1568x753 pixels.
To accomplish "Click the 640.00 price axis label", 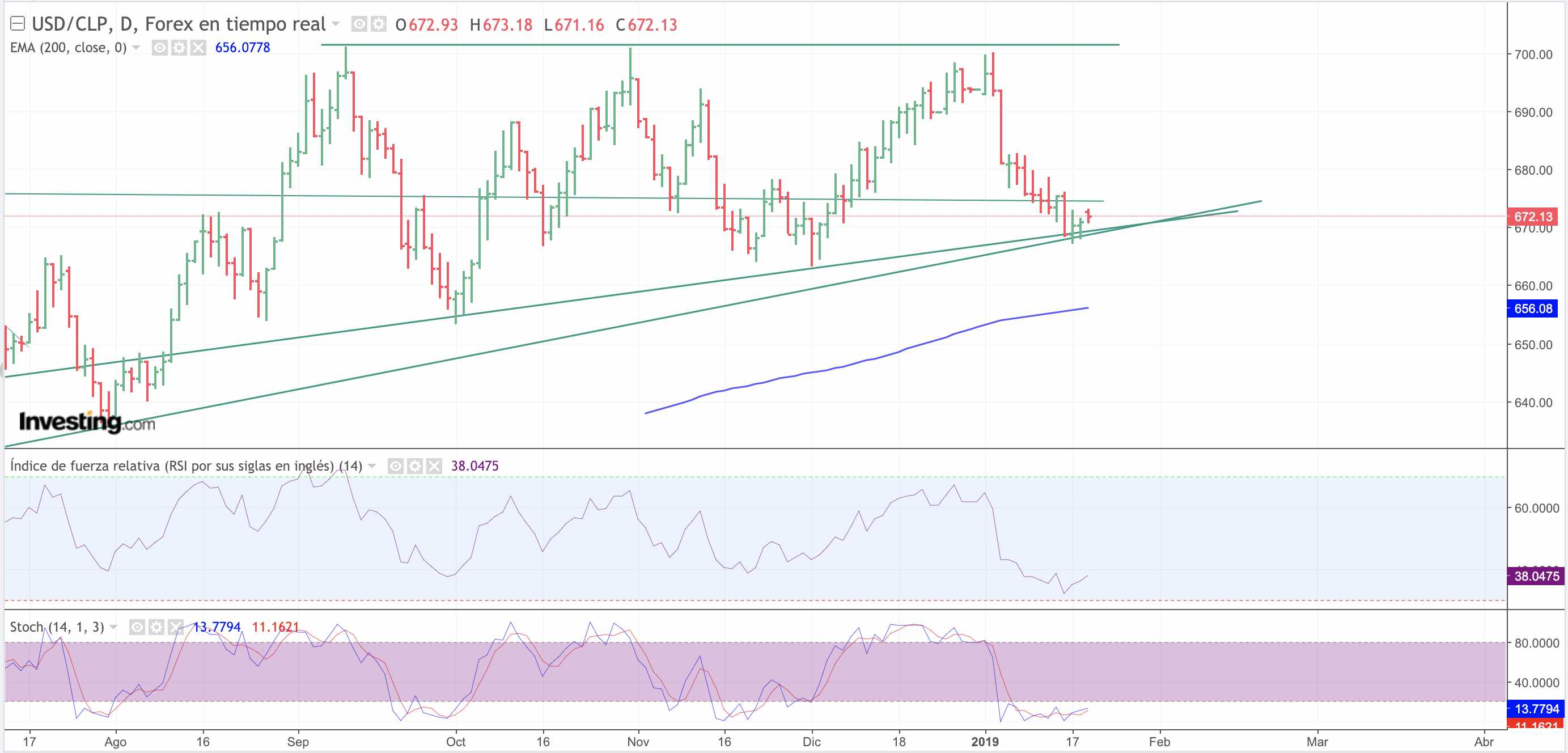I will [x=1533, y=403].
